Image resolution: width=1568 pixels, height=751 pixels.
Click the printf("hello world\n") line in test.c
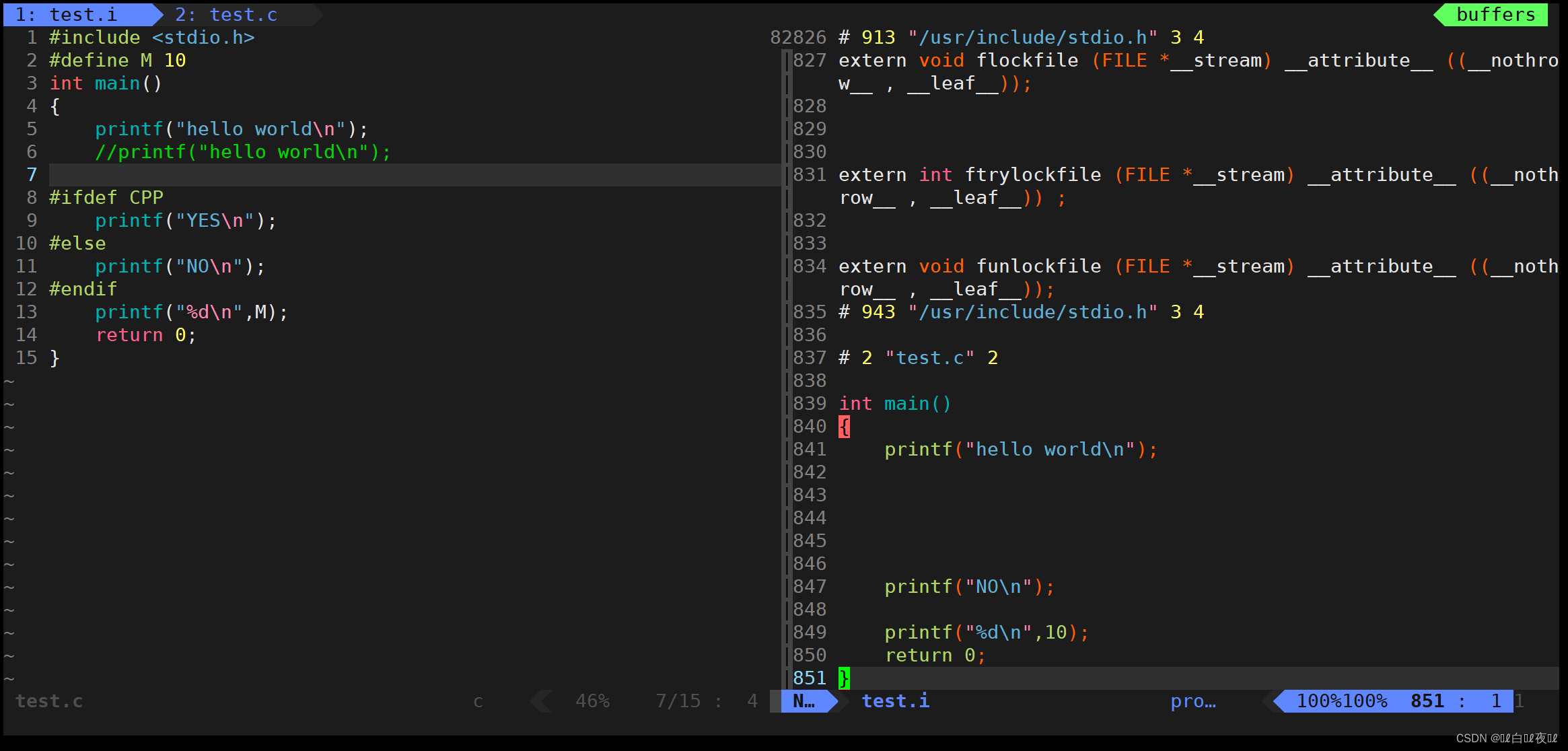[231, 129]
